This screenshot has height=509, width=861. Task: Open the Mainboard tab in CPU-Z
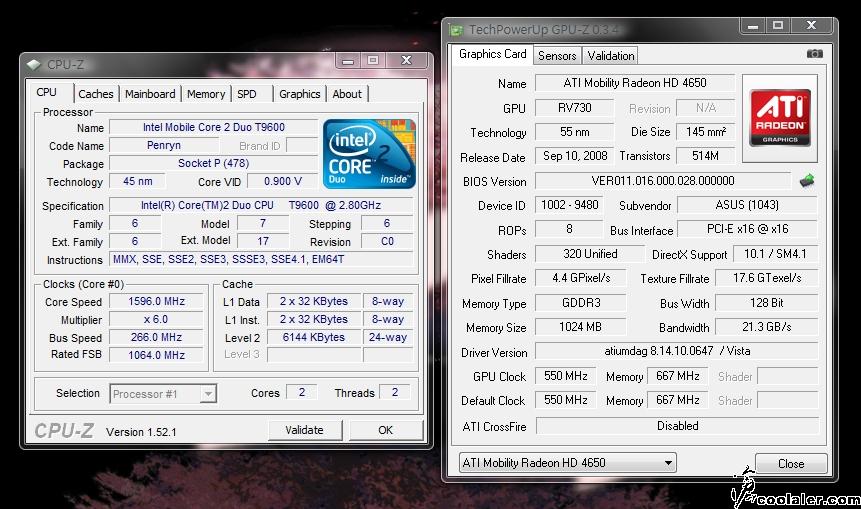coord(150,94)
